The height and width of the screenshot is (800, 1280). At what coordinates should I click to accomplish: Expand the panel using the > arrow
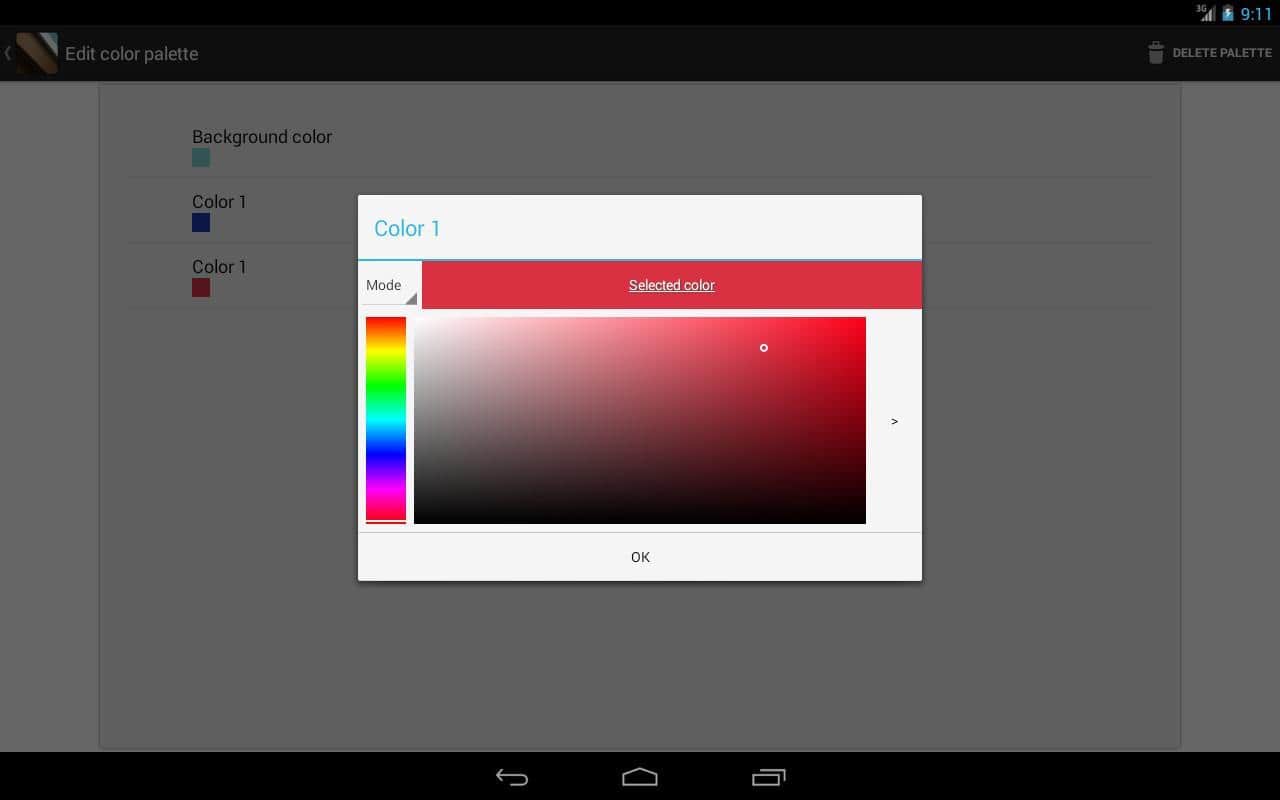pyautogui.click(x=894, y=422)
